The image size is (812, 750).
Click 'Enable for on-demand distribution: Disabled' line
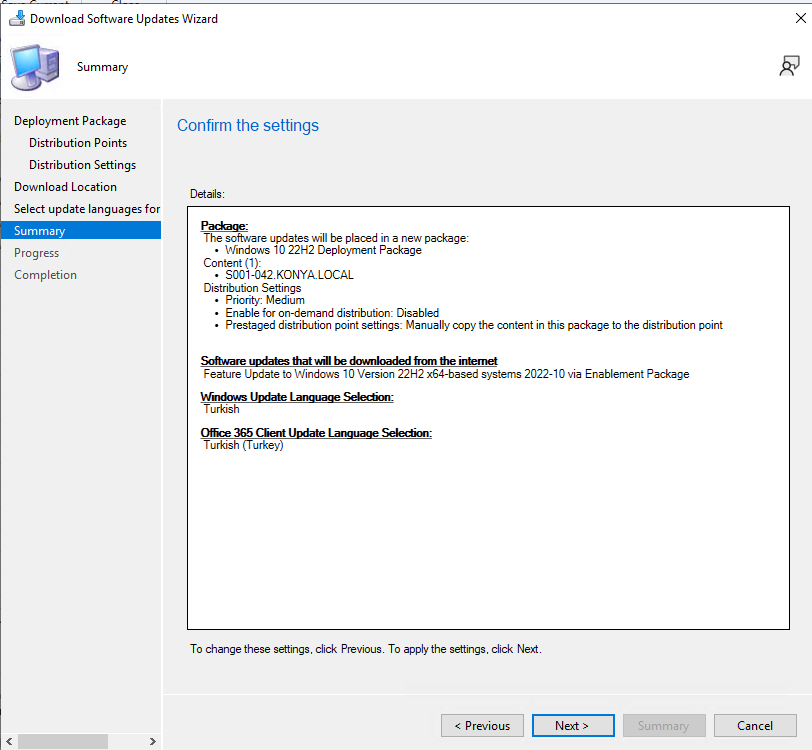pyautogui.click(x=332, y=313)
